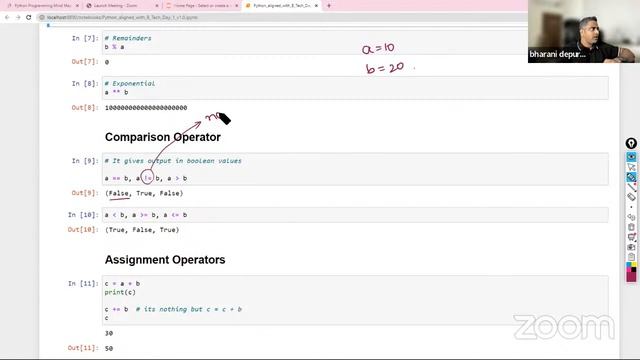This screenshot has width=640, height=360.
Task: Click the browser forward arrow
Action: [18, 17]
